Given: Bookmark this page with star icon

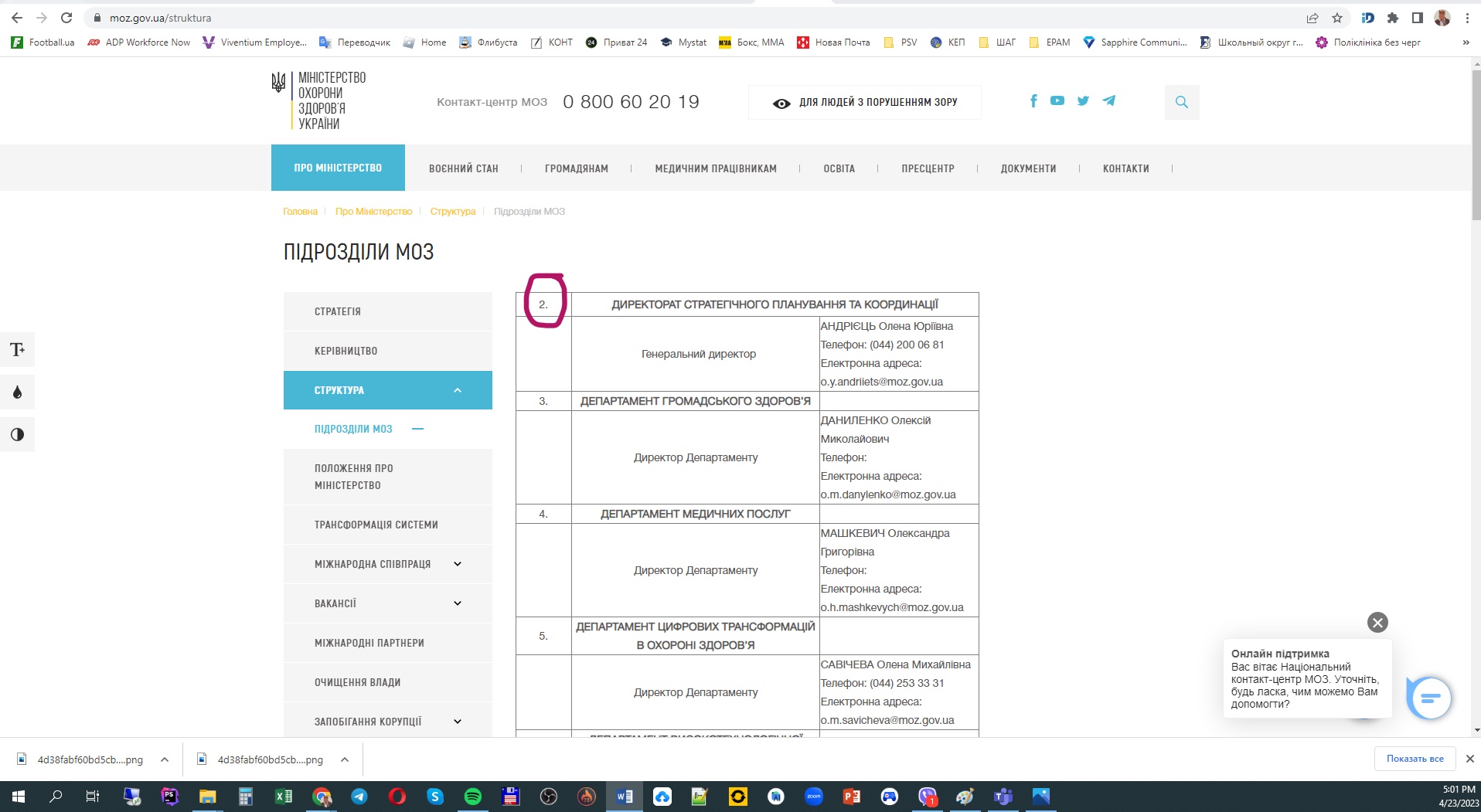Looking at the screenshot, I should click(x=1337, y=18).
